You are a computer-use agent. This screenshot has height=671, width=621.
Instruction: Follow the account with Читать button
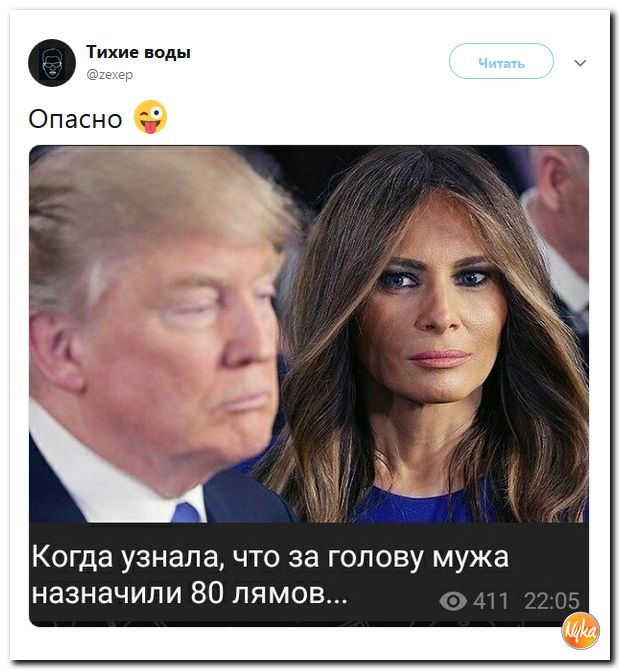click(x=501, y=61)
